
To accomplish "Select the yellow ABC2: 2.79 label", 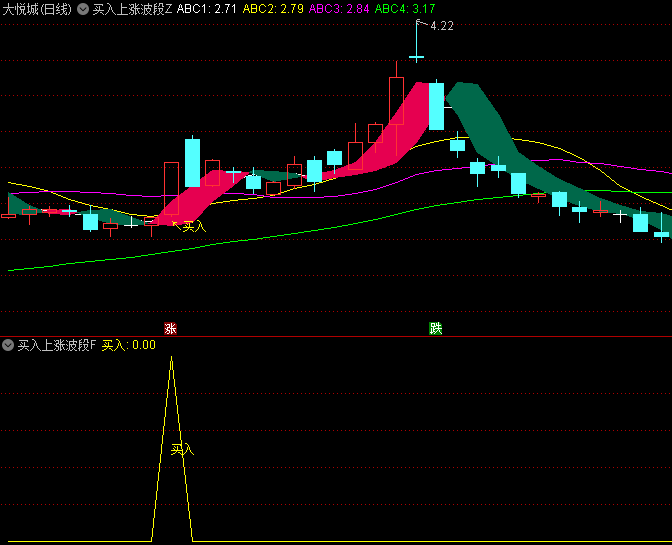I will [273, 9].
